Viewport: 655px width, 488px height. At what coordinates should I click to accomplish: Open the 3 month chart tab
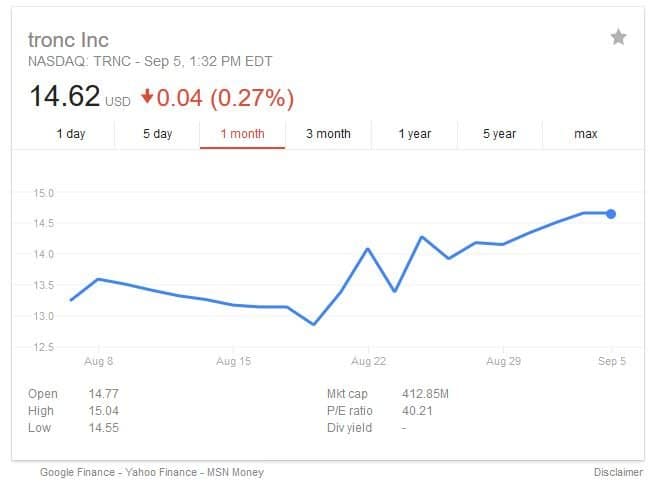coord(328,134)
